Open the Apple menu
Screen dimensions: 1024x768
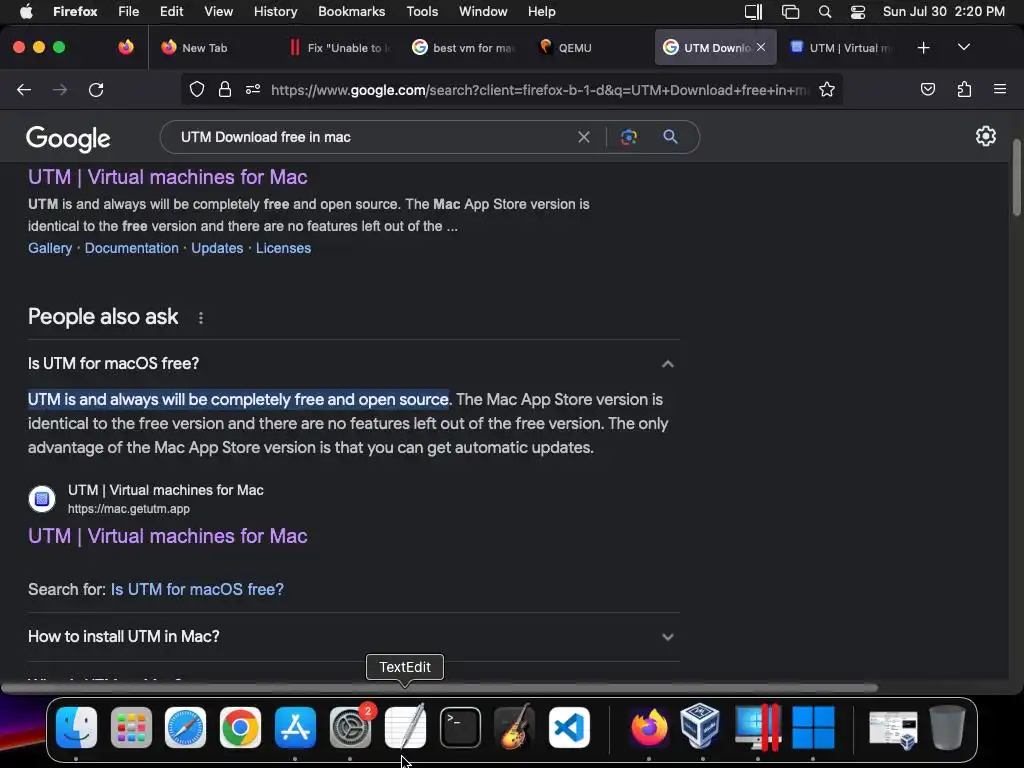(x=26, y=12)
